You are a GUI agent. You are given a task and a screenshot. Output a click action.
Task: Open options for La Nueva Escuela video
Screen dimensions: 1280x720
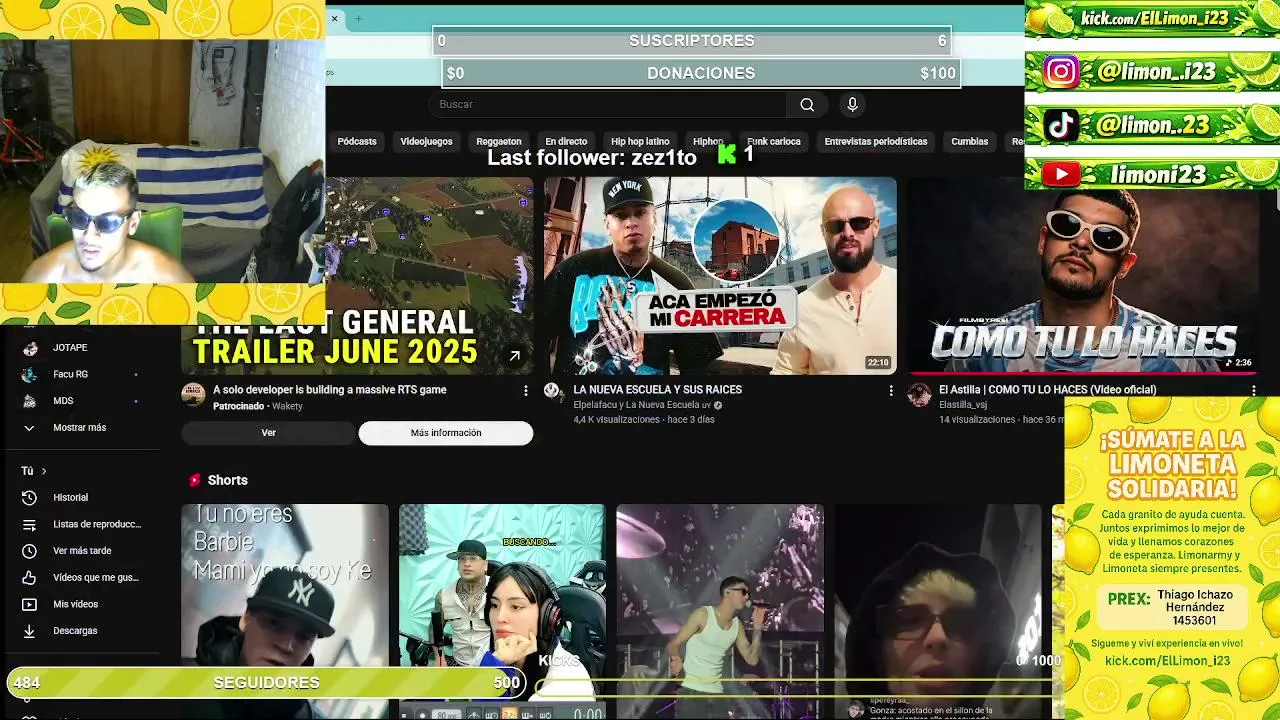pos(890,391)
